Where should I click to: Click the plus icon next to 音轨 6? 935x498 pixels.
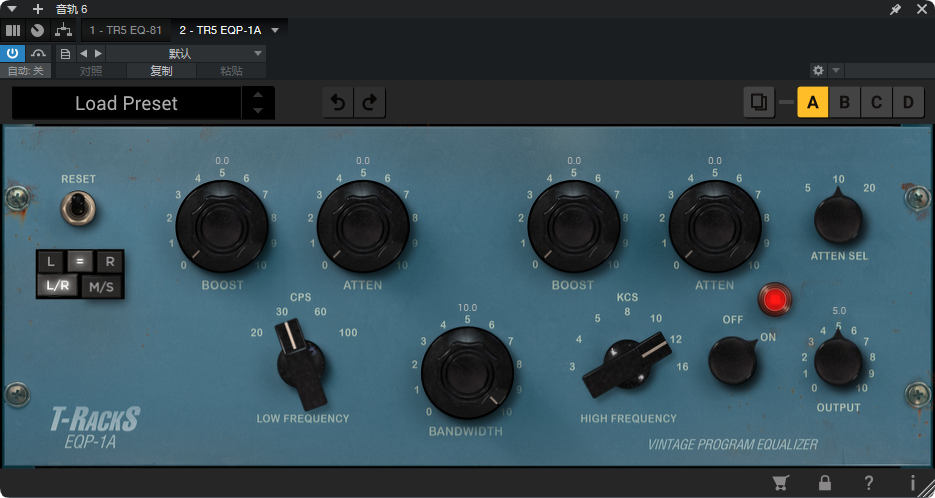(x=38, y=9)
